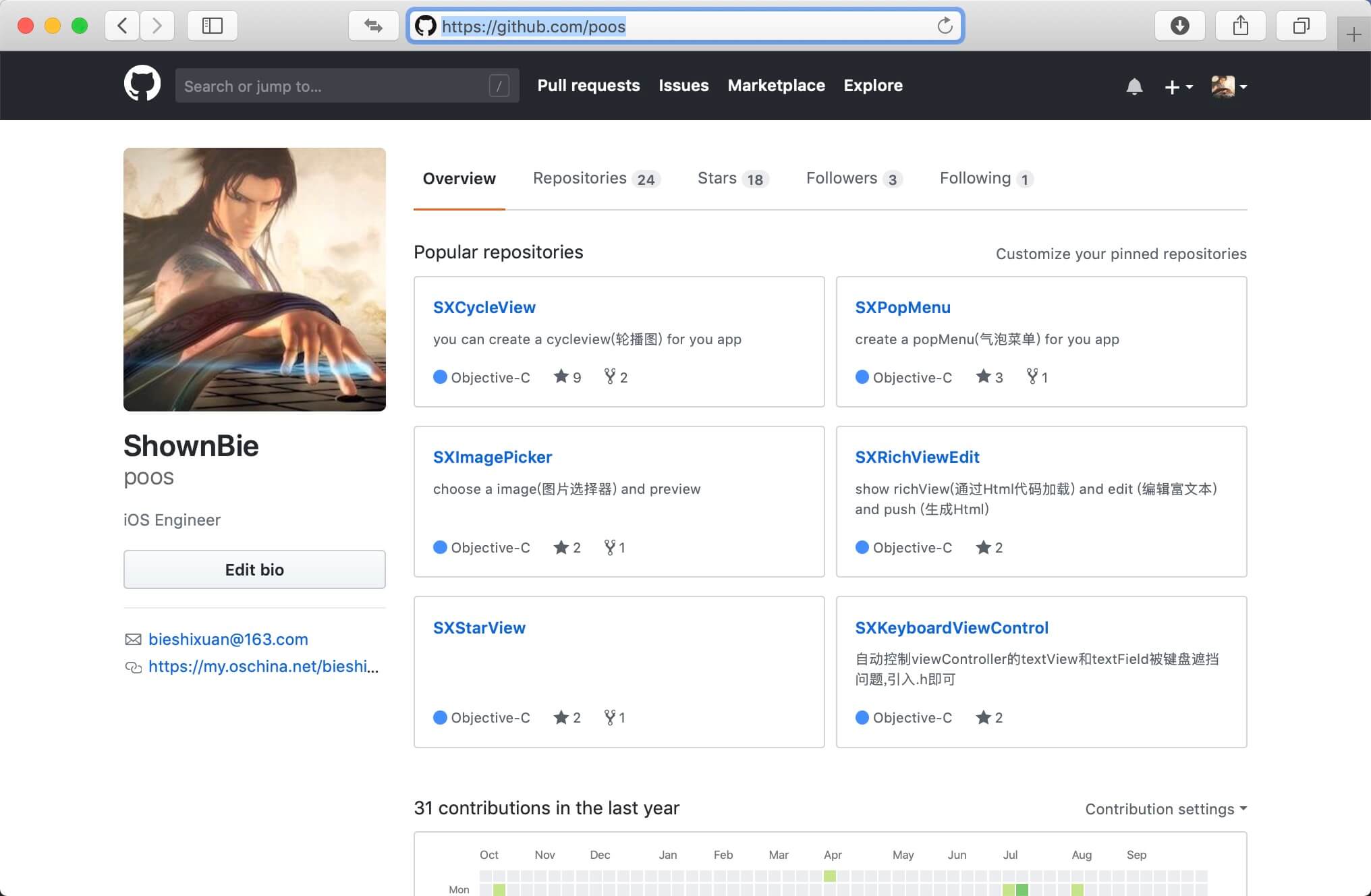Click the link icon beside website URL
Viewport: 1371px width, 896px height.
[133, 667]
